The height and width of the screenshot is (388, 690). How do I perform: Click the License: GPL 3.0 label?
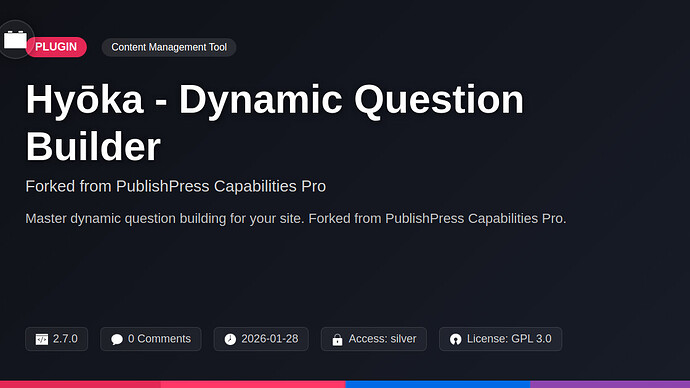pos(509,339)
